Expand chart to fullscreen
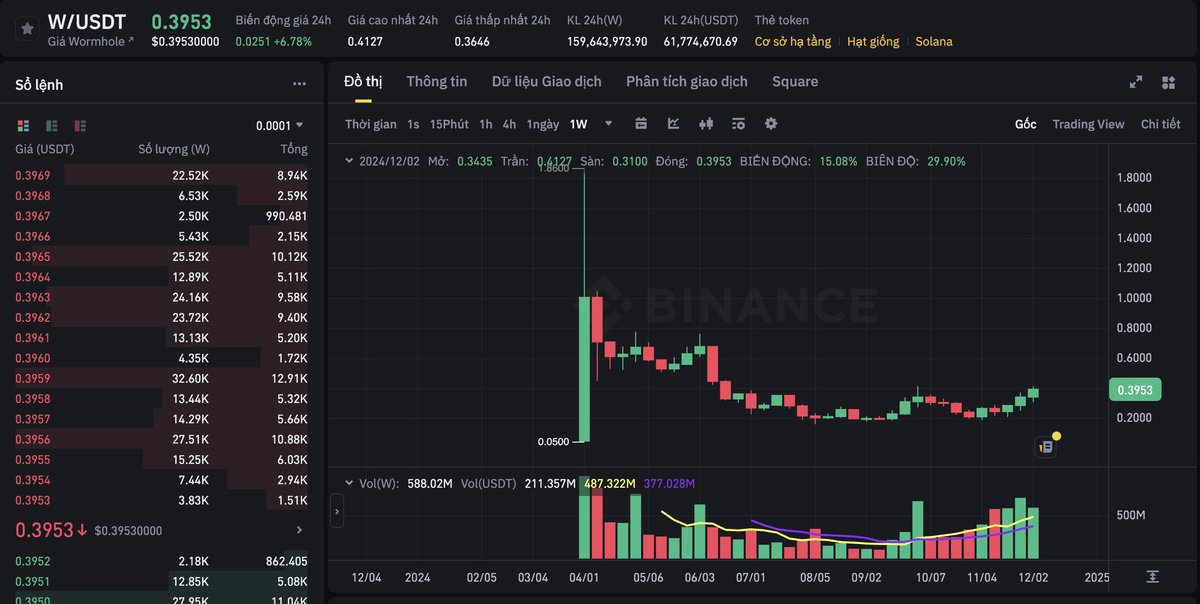Image resolution: width=1200 pixels, height=604 pixels. [1136, 83]
